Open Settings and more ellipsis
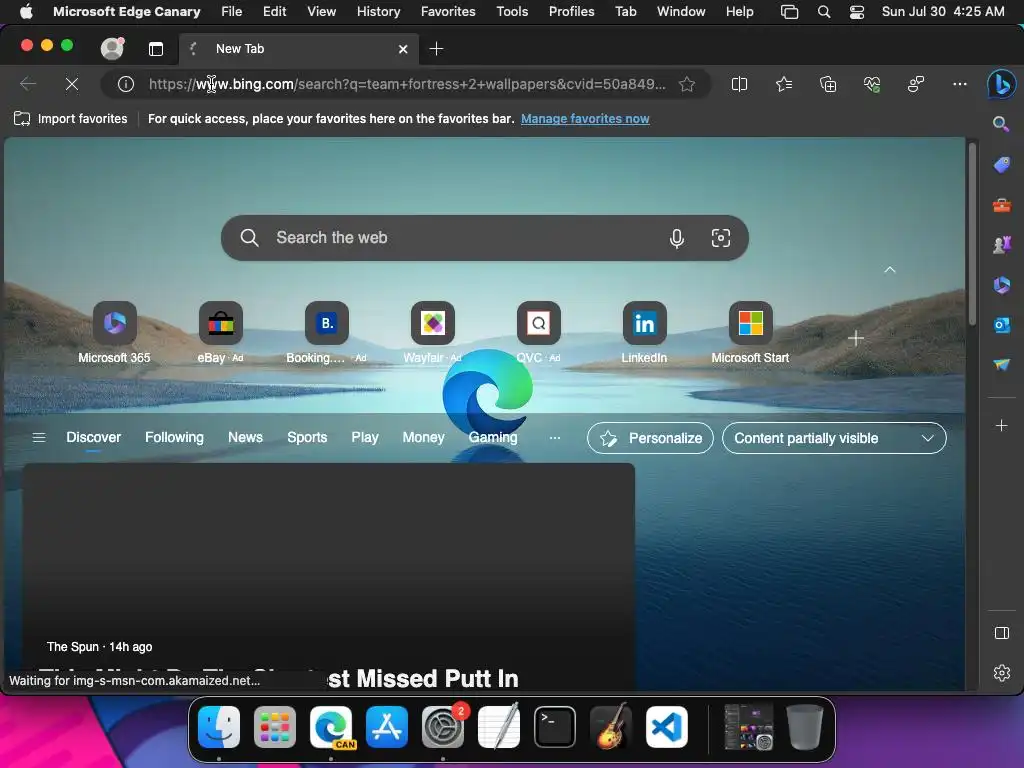 [959, 84]
